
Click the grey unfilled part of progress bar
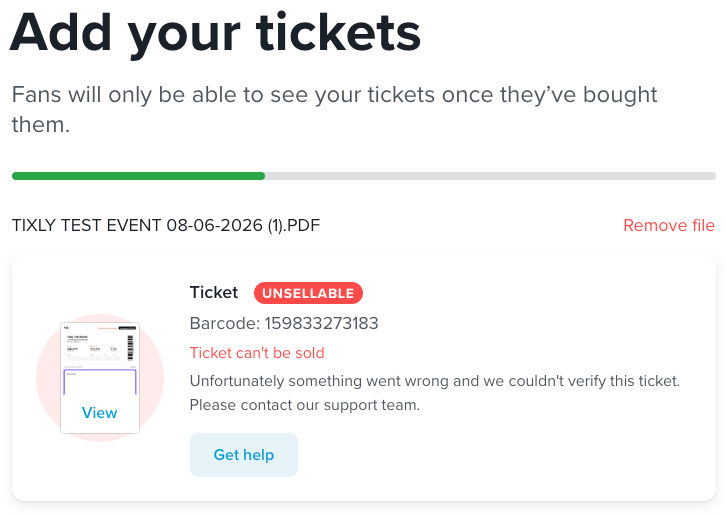point(490,176)
